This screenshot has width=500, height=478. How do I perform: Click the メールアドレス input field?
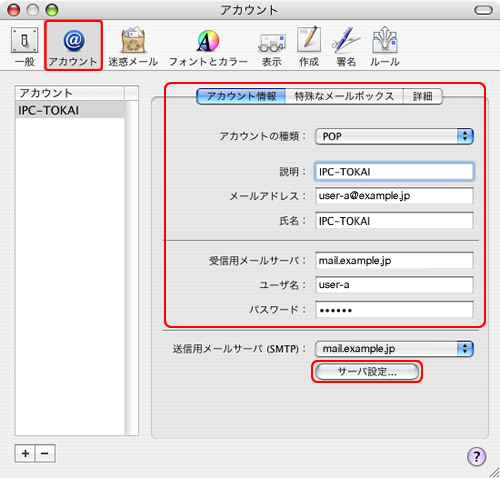[394, 196]
